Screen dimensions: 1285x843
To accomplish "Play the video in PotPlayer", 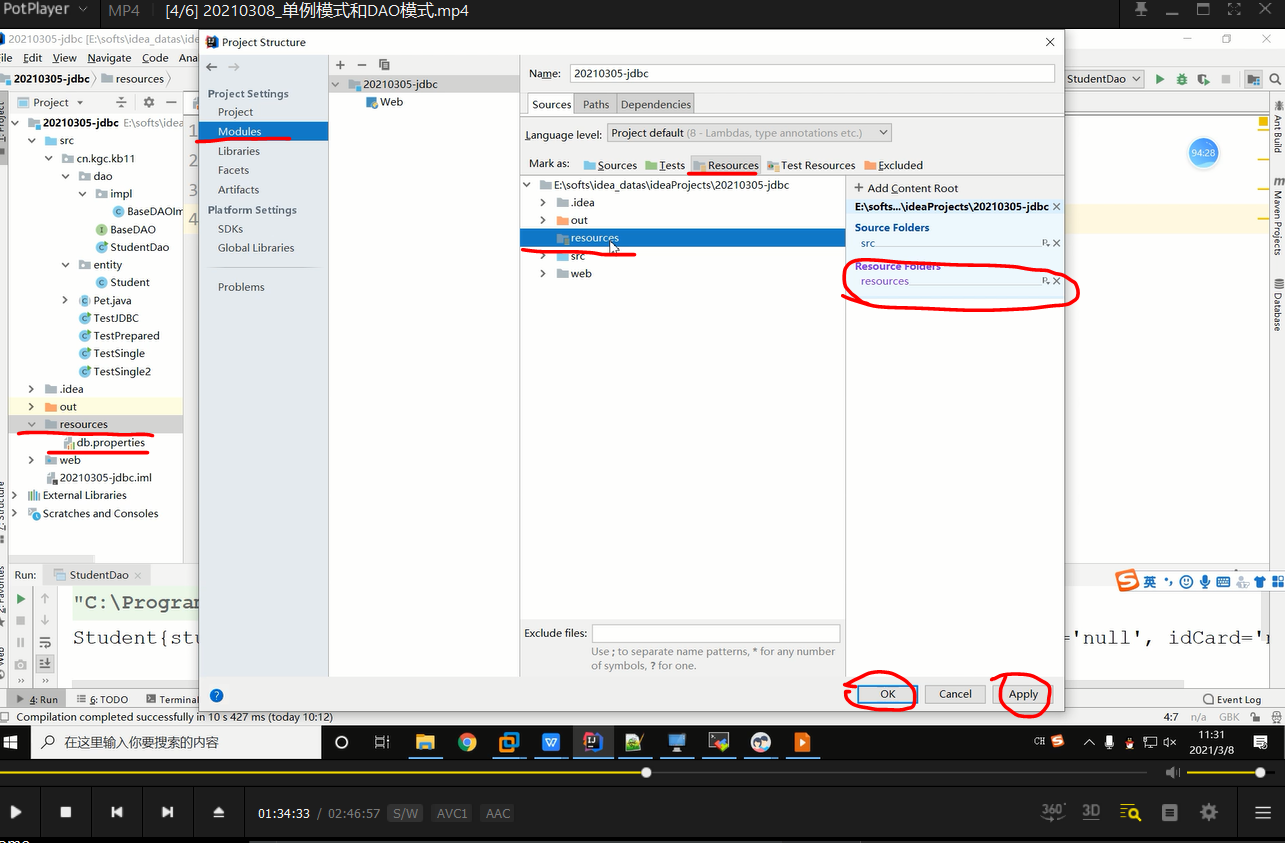I will pos(16,812).
